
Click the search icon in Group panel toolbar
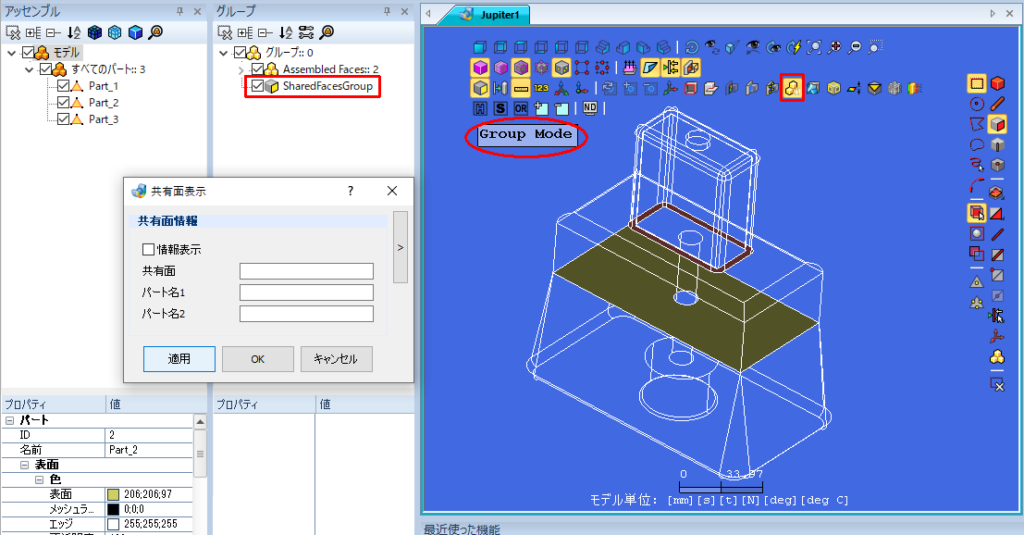click(327, 32)
